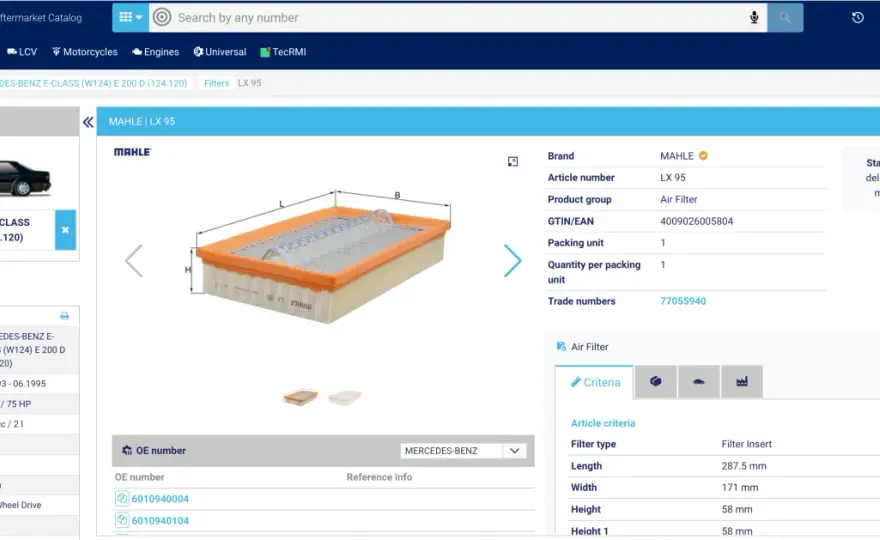The image size is (880, 540).
Task: Enlarge the product image
Action: pyautogui.click(x=512, y=162)
